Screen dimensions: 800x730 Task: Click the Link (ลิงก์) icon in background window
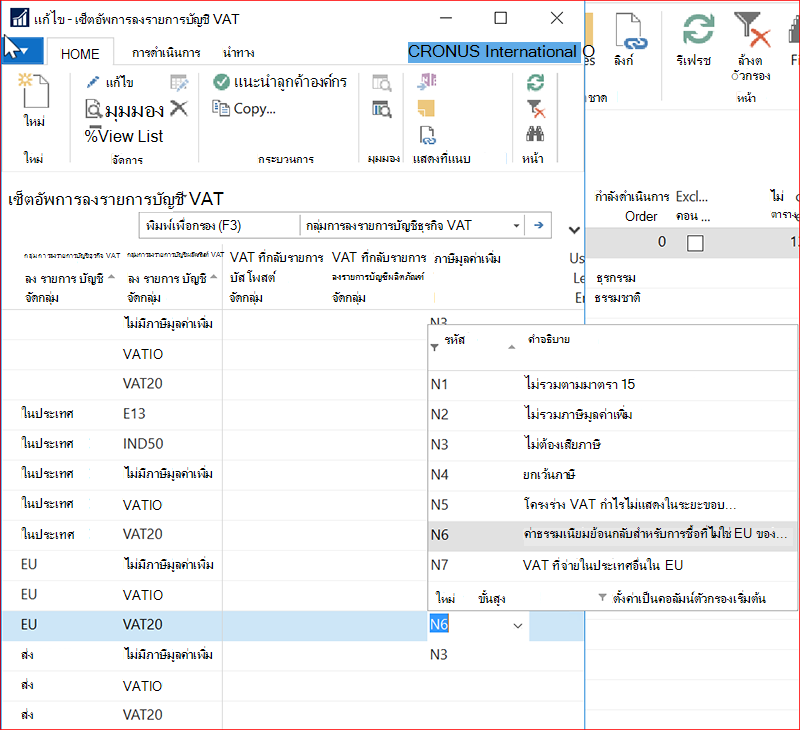(630, 40)
